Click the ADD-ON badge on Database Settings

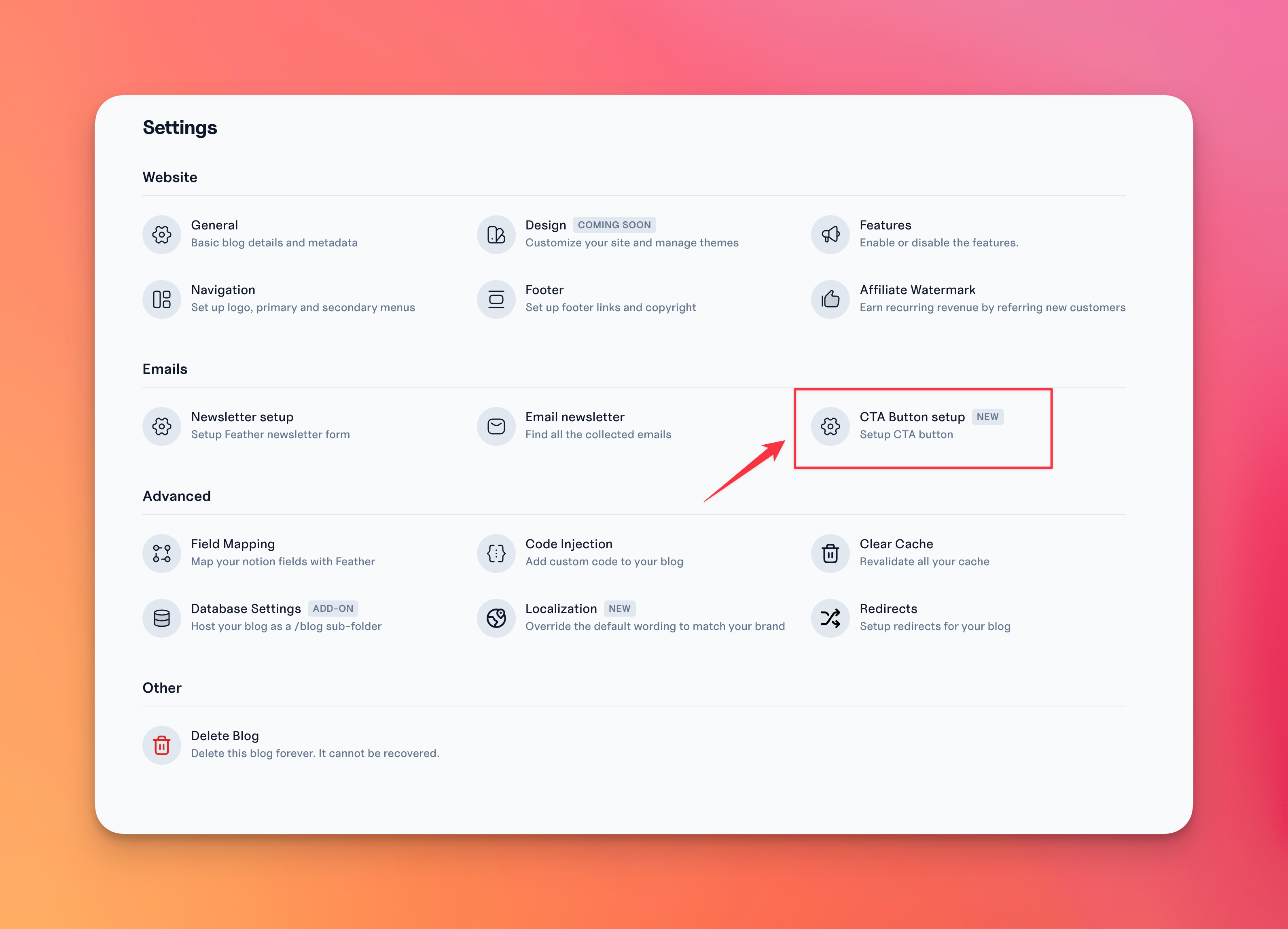[x=333, y=609]
